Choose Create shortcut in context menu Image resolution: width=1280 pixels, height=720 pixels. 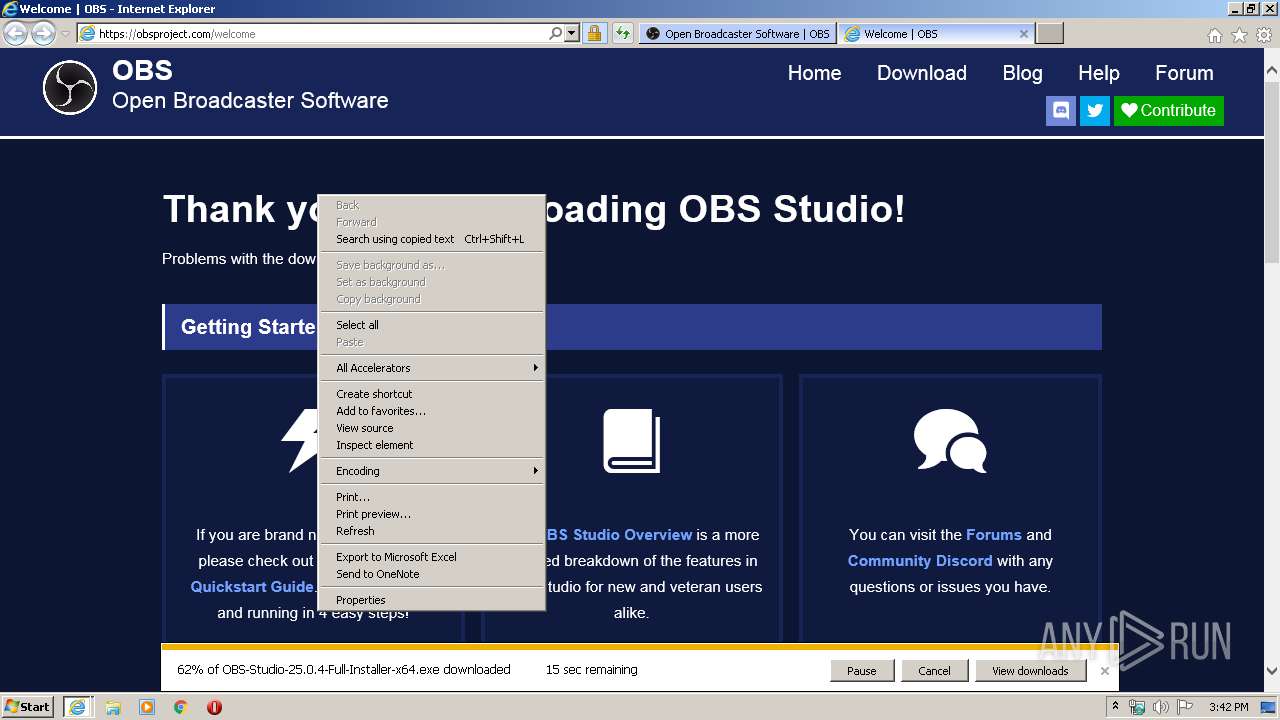(x=432, y=394)
